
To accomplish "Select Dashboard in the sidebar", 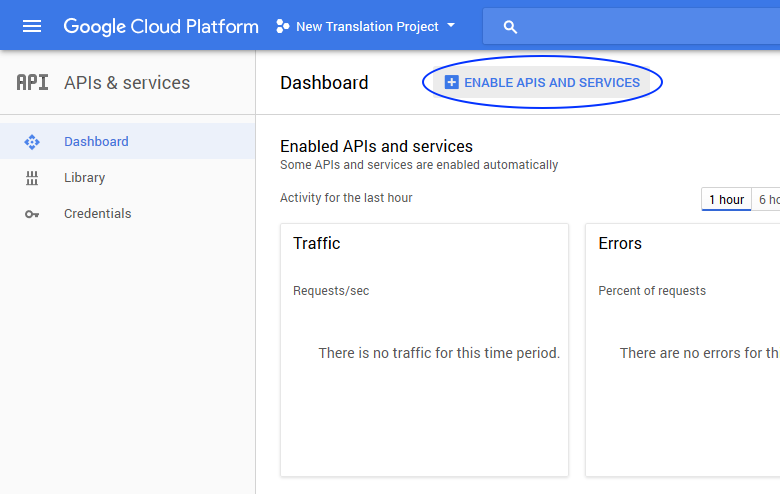I will [127, 141].
